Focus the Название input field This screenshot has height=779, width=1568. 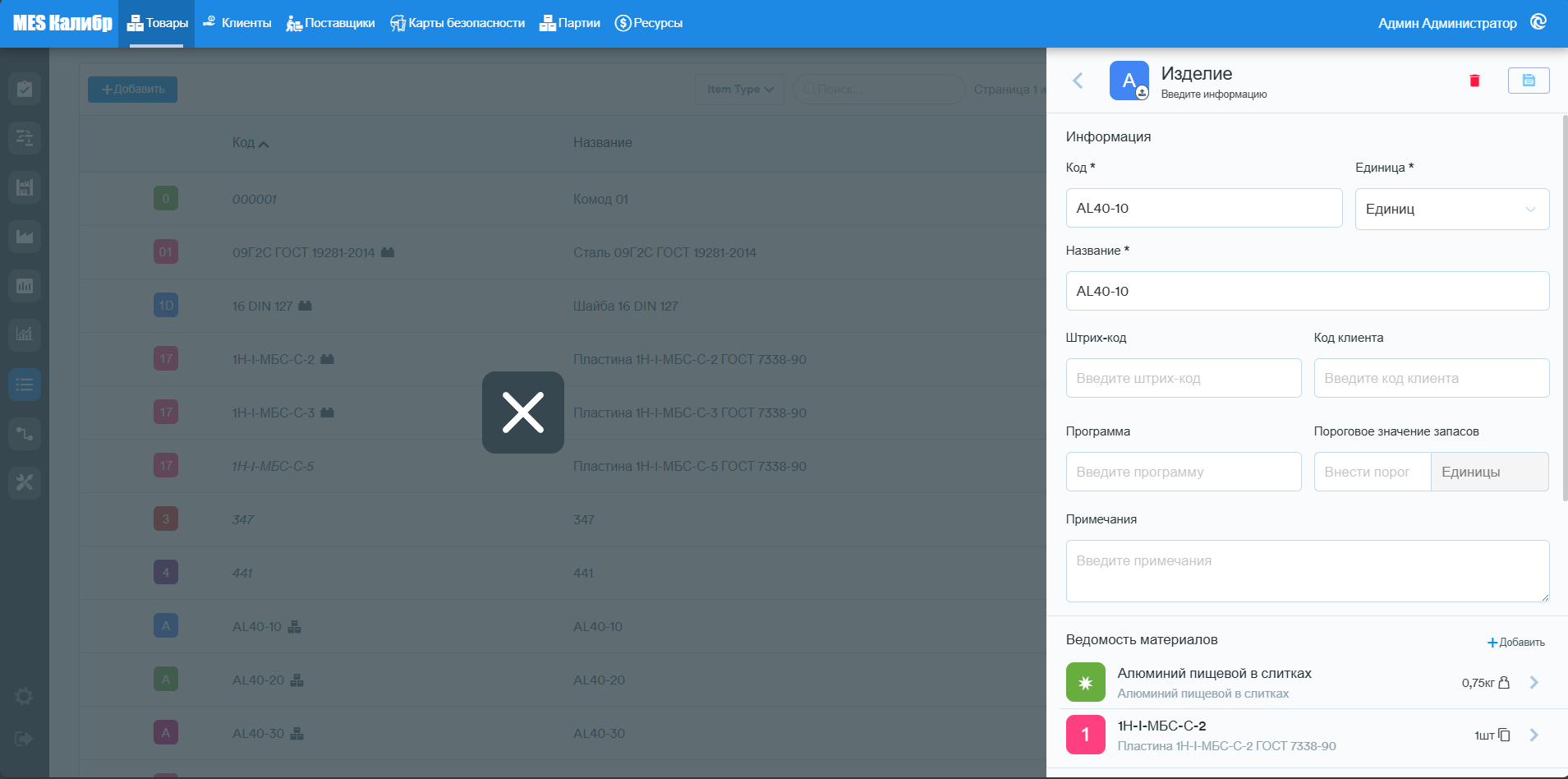pyautogui.click(x=1308, y=291)
